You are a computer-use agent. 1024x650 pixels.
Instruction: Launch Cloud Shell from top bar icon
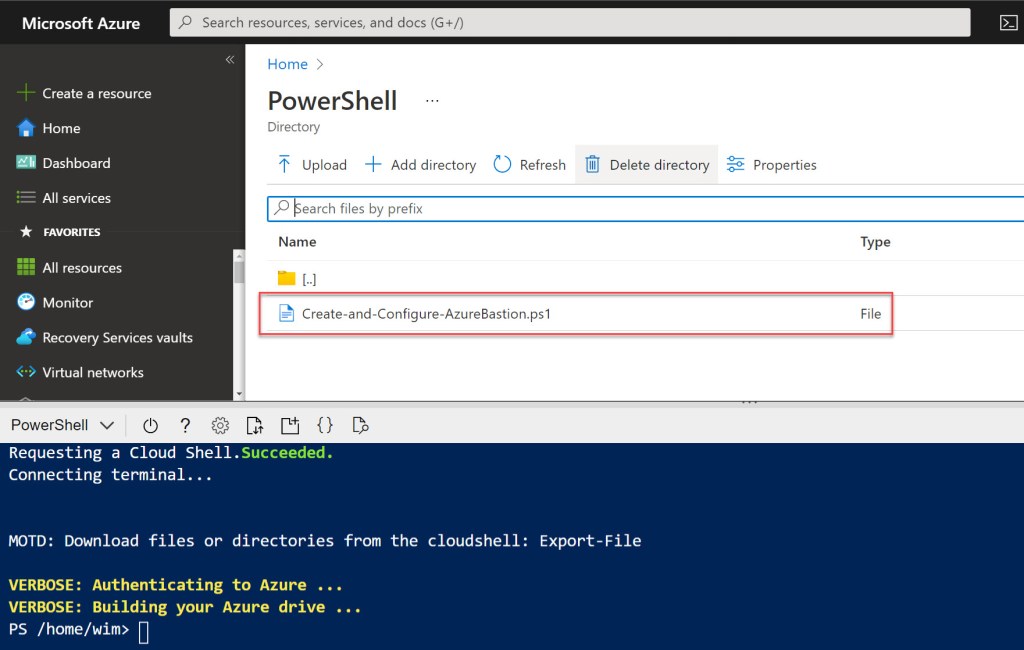(1008, 23)
